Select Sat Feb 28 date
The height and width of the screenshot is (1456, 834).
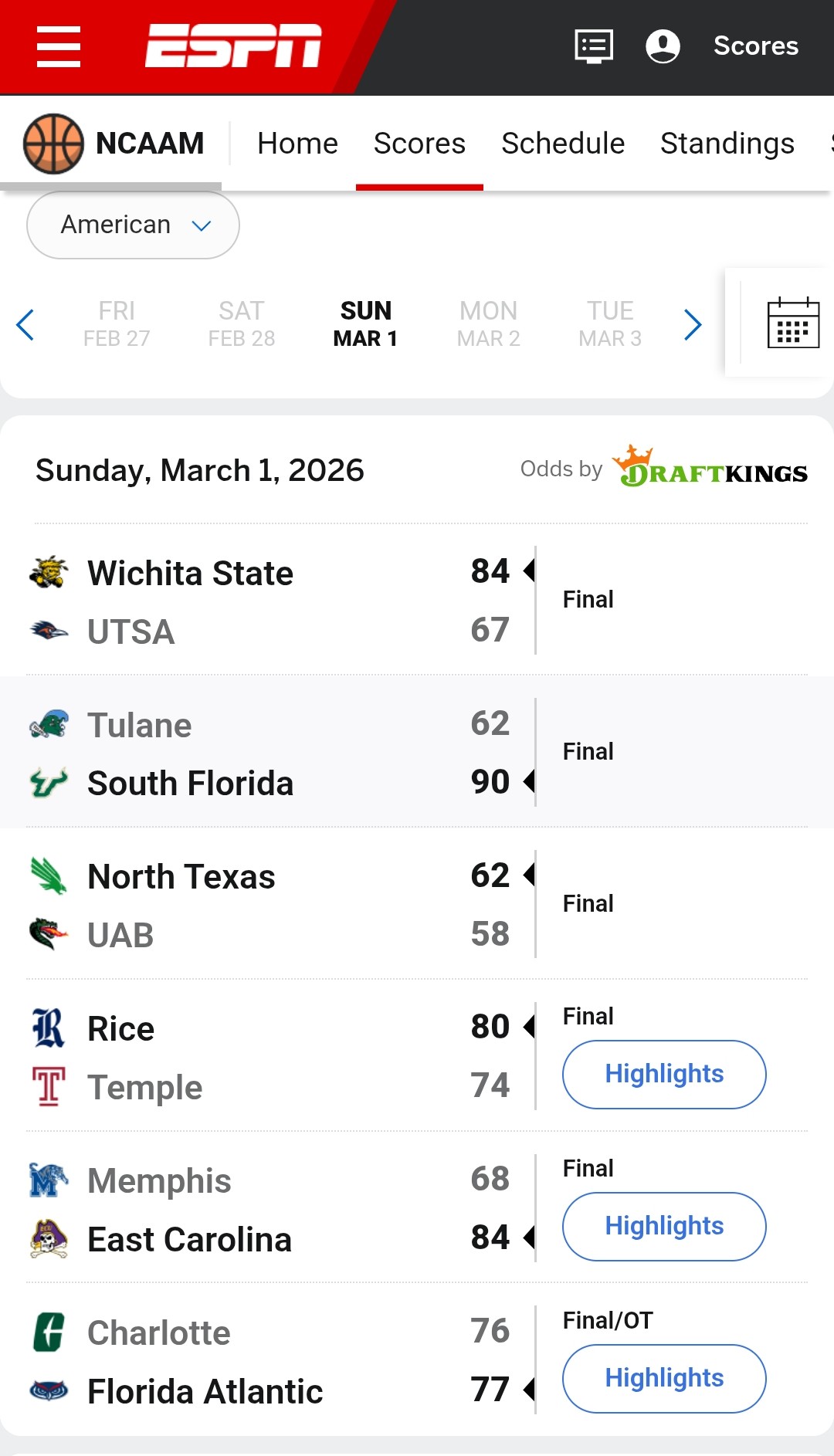tap(242, 324)
